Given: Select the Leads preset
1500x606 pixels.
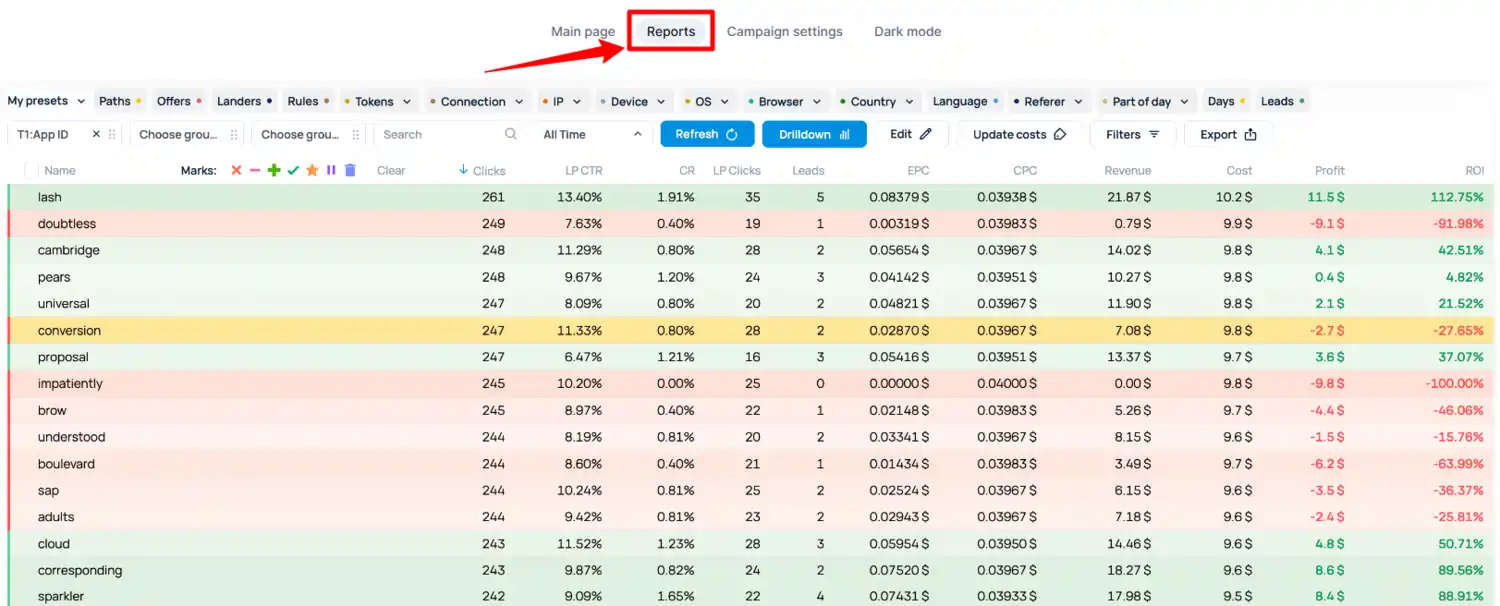Looking at the screenshot, I should click(x=1283, y=101).
